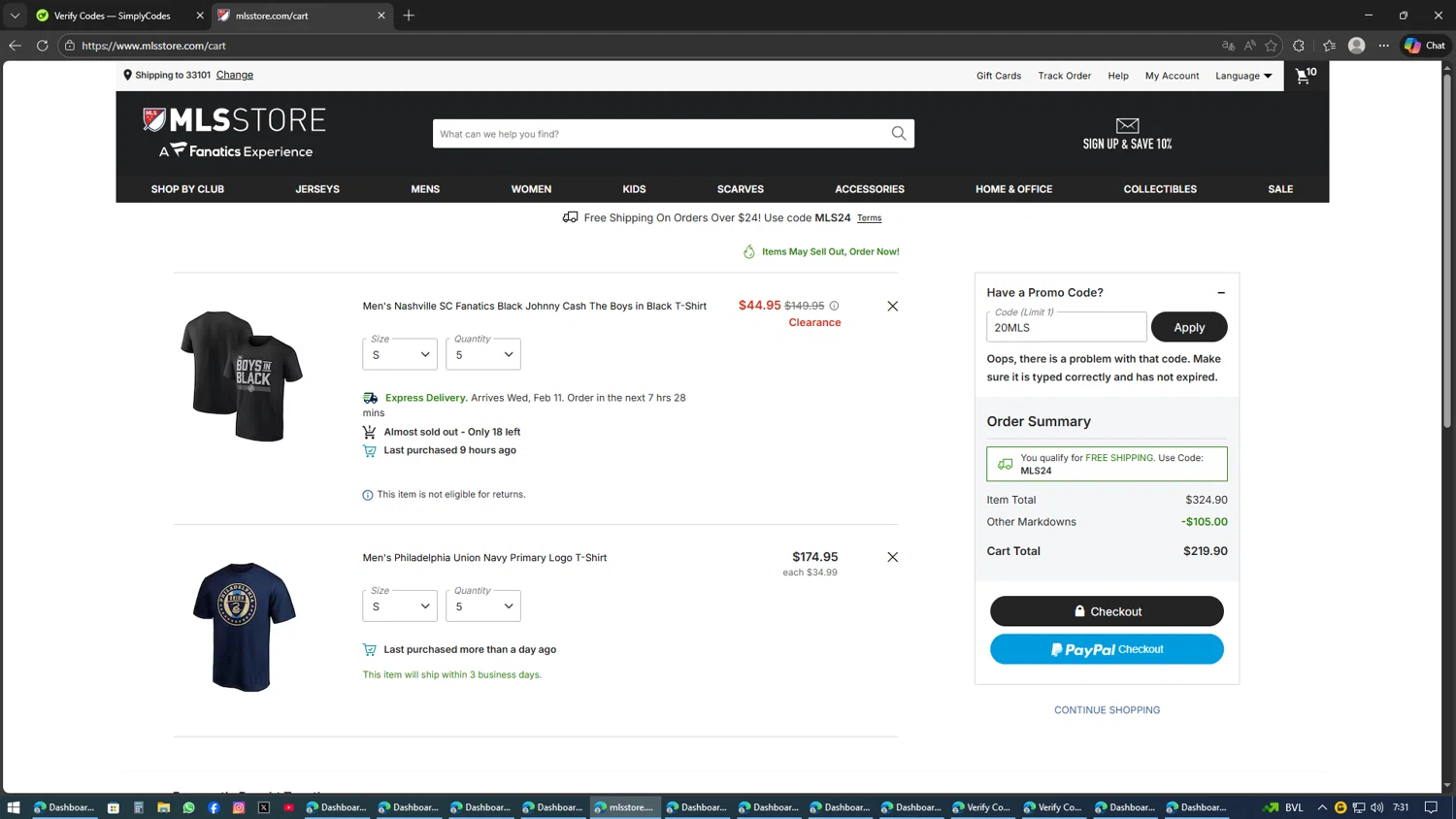Open a new browser tab
1456x819 pixels.
point(409,16)
